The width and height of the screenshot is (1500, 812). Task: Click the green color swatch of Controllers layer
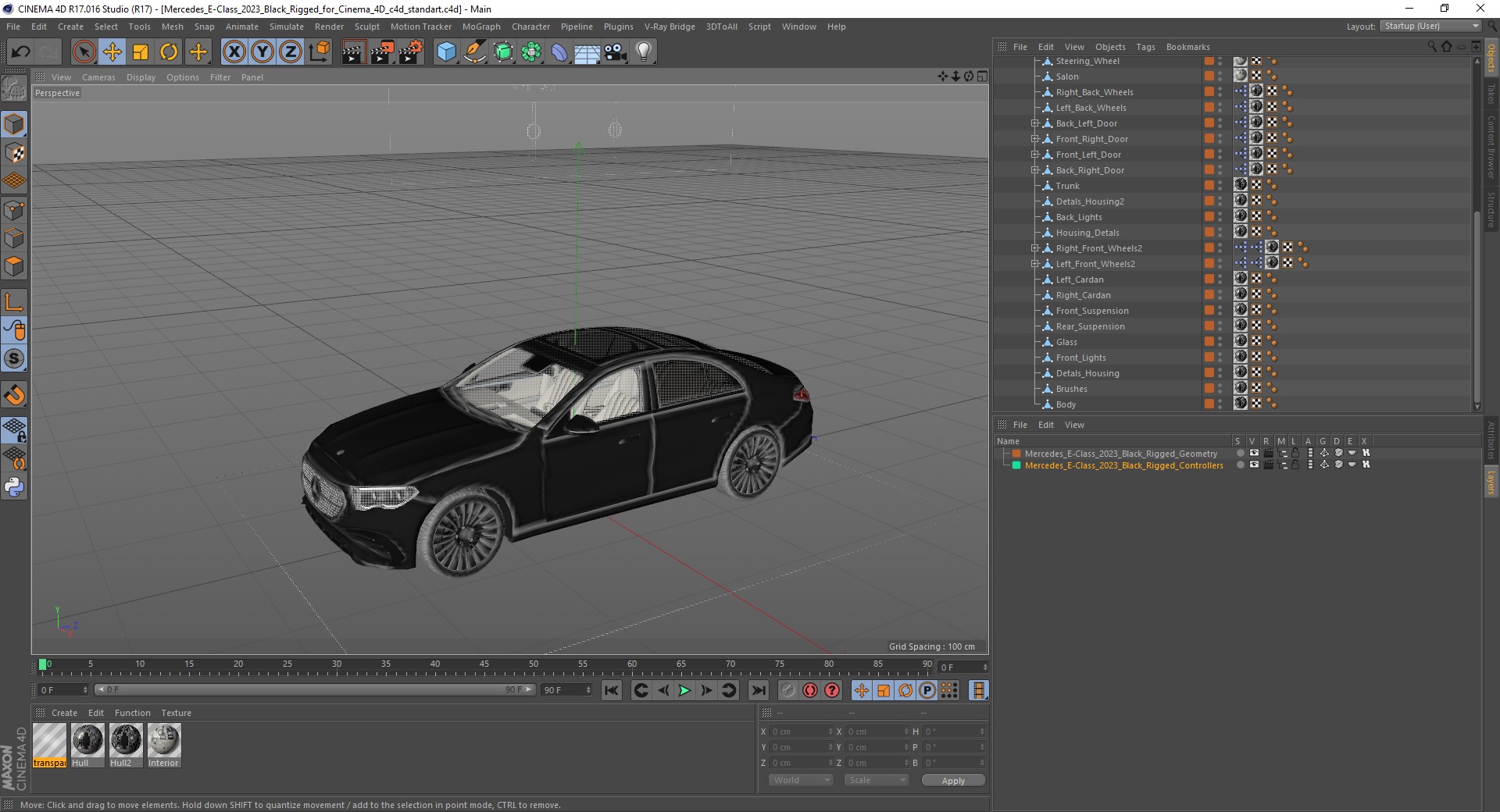click(x=1016, y=465)
